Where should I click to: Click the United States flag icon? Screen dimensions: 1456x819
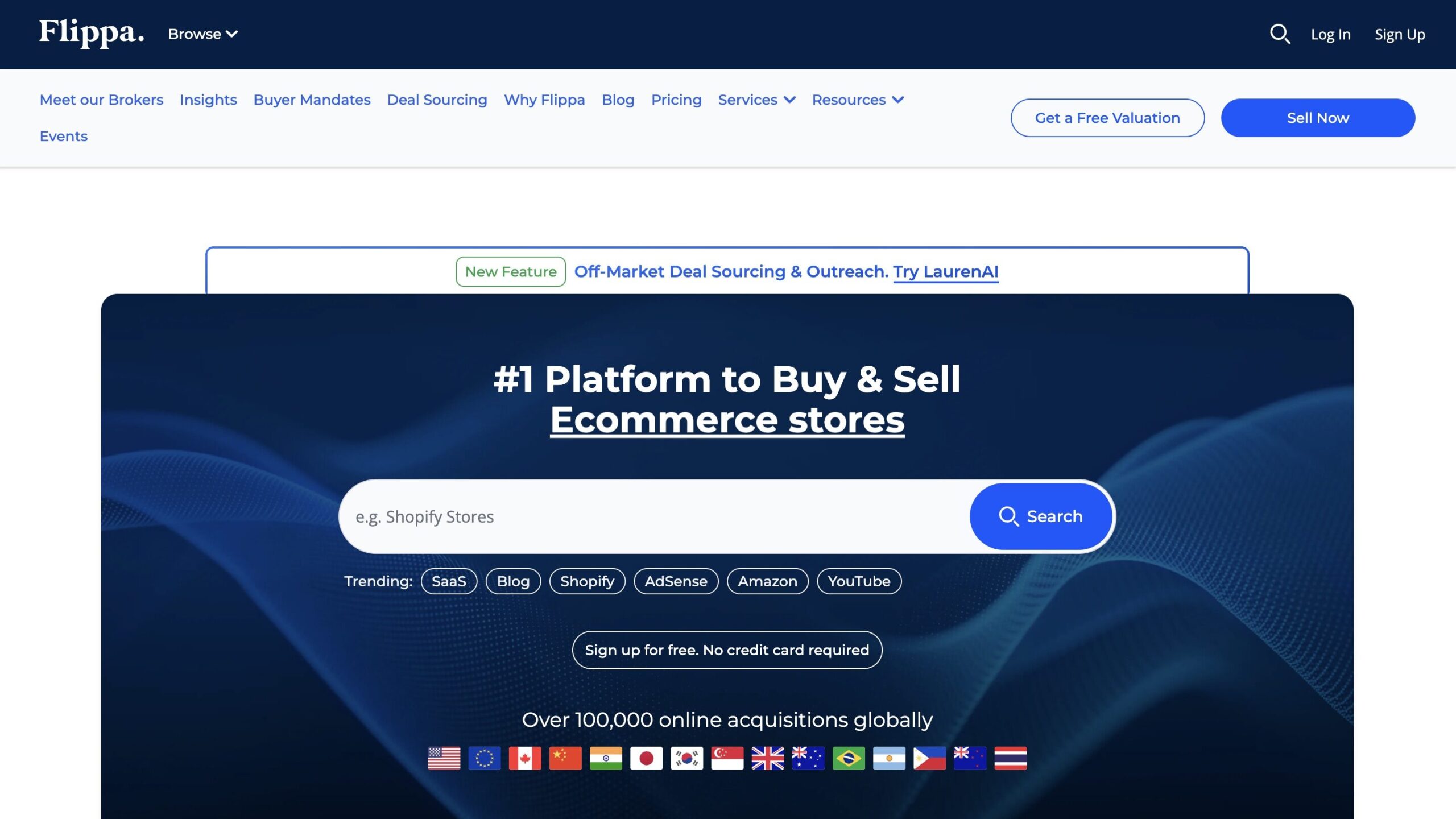444,758
